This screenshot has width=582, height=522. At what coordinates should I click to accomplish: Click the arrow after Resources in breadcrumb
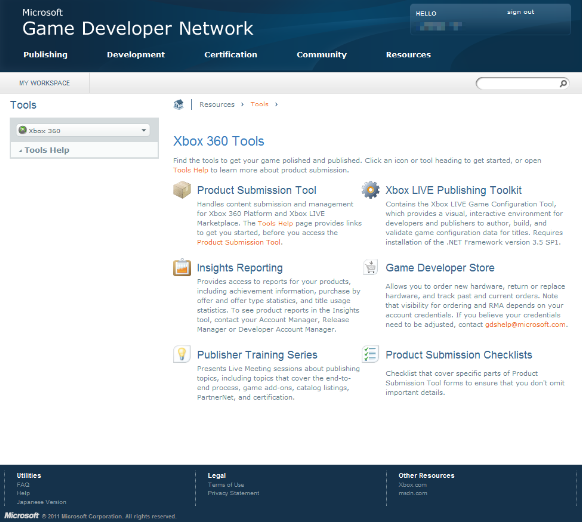coord(242,104)
